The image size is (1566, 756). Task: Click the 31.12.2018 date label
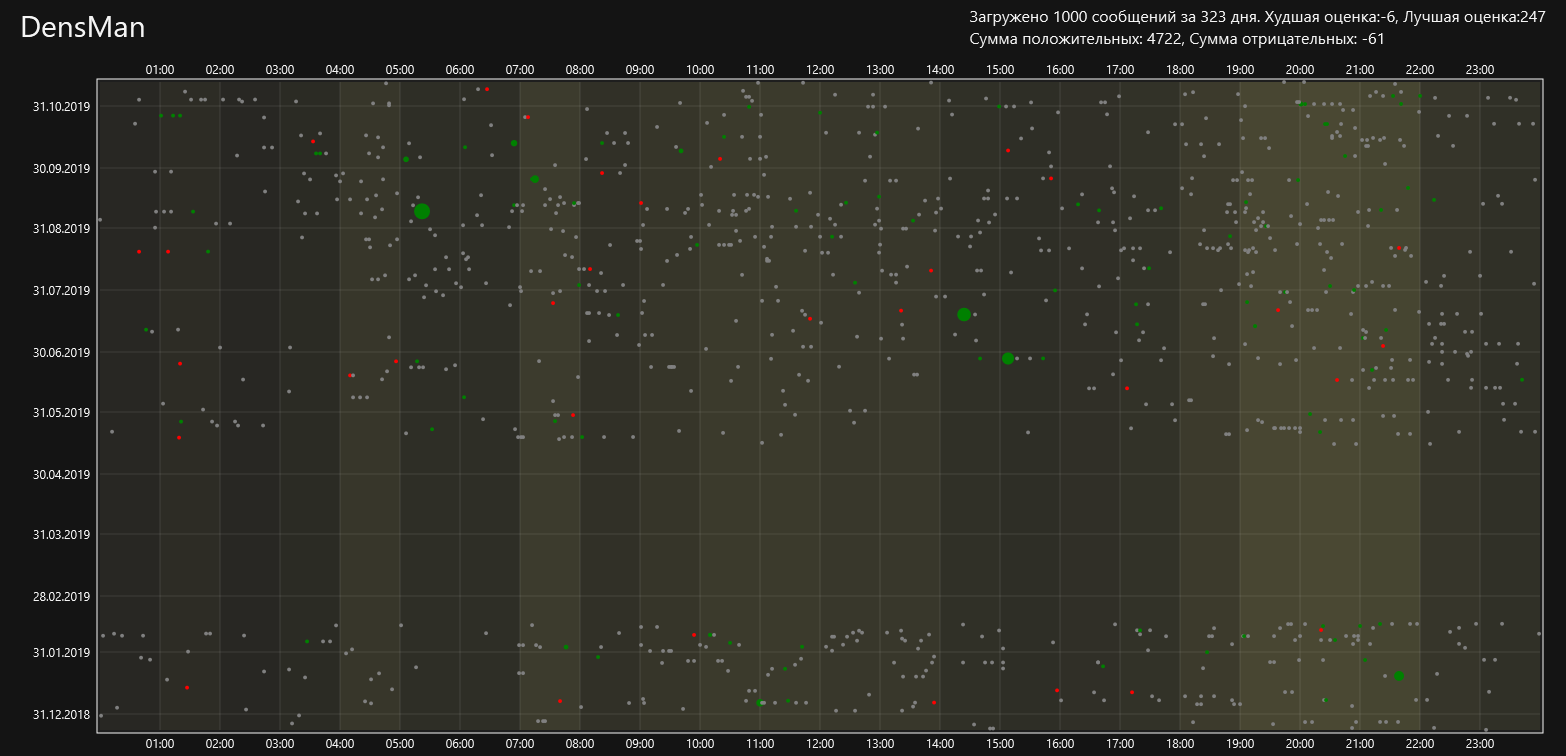point(62,714)
